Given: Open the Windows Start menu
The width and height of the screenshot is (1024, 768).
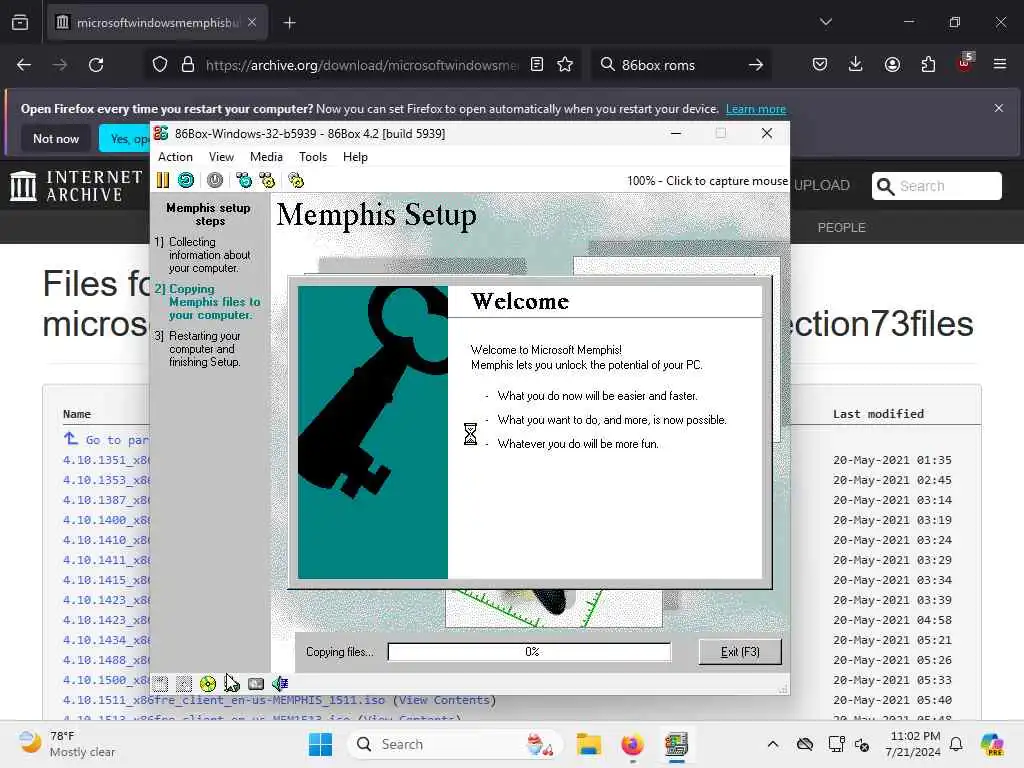Looking at the screenshot, I should click(x=320, y=744).
